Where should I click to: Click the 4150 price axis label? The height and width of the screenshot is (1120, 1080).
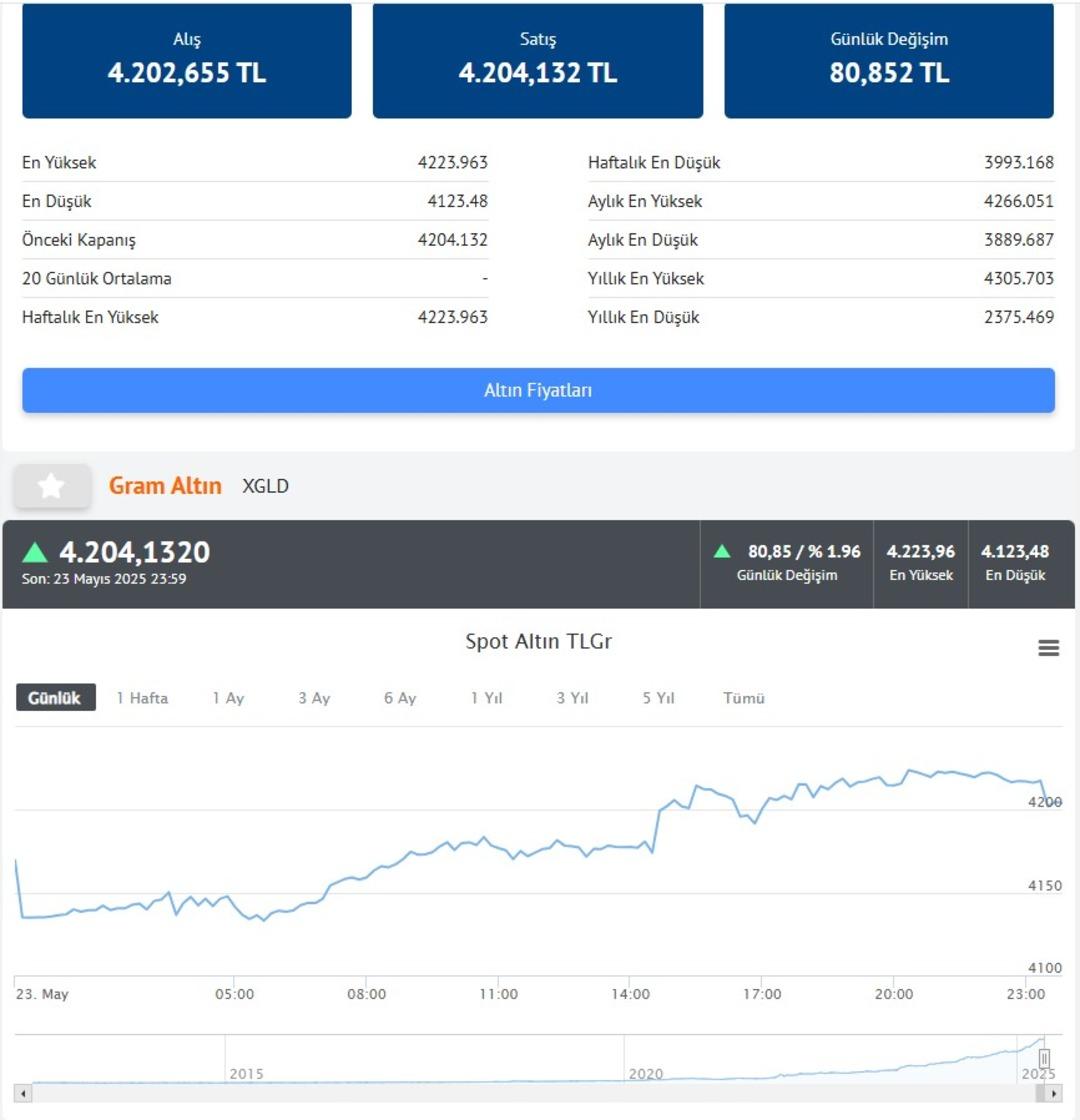(1044, 886)
